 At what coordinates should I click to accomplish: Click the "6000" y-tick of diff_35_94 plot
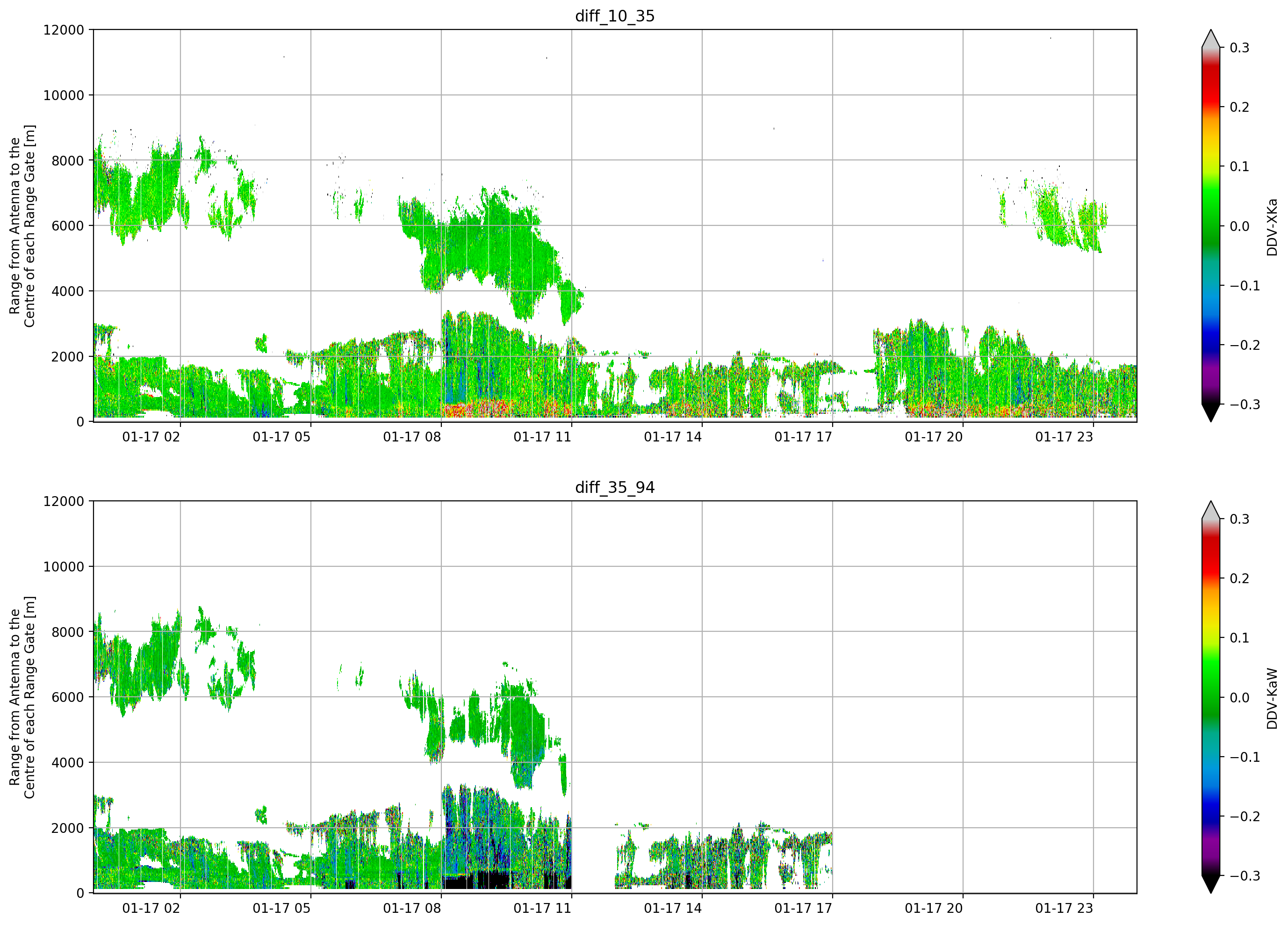(68, 697)
